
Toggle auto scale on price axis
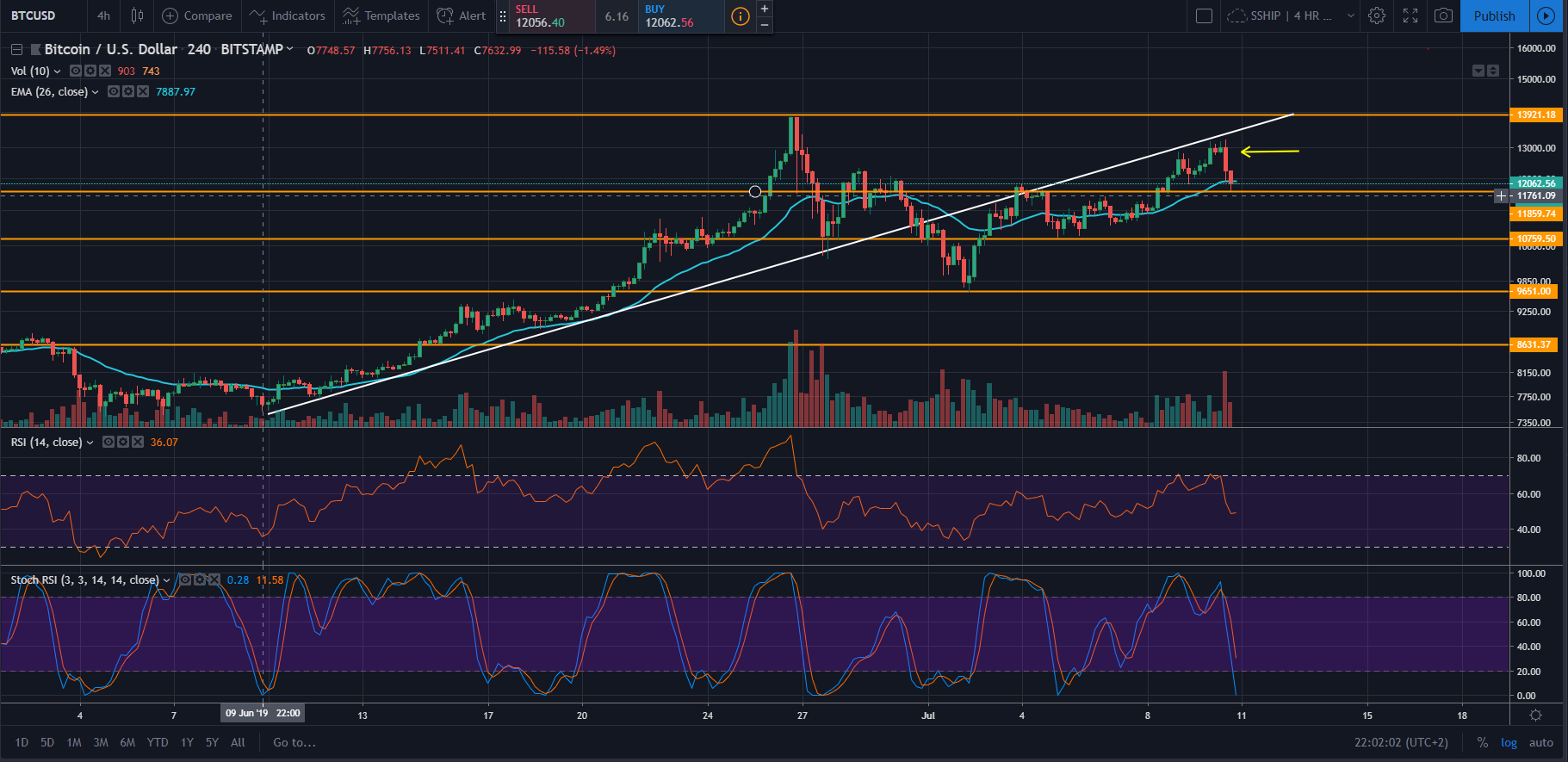pyautogui.click(x=1540, y=742)
